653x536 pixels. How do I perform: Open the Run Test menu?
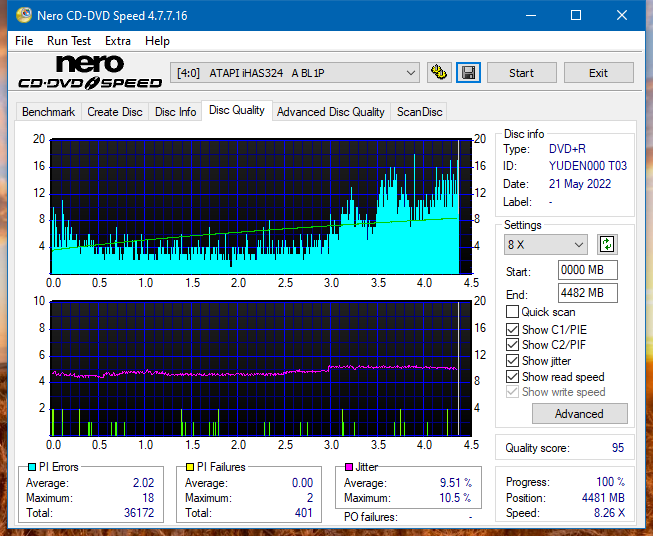click(x=69, y=41)
